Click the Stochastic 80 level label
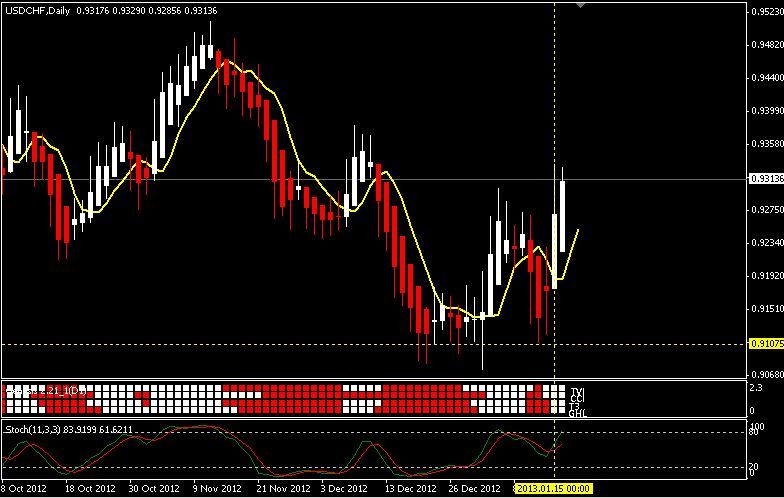The width and height of the screenshot is (784, 498). pyautogui.click(x=757, y=432)
